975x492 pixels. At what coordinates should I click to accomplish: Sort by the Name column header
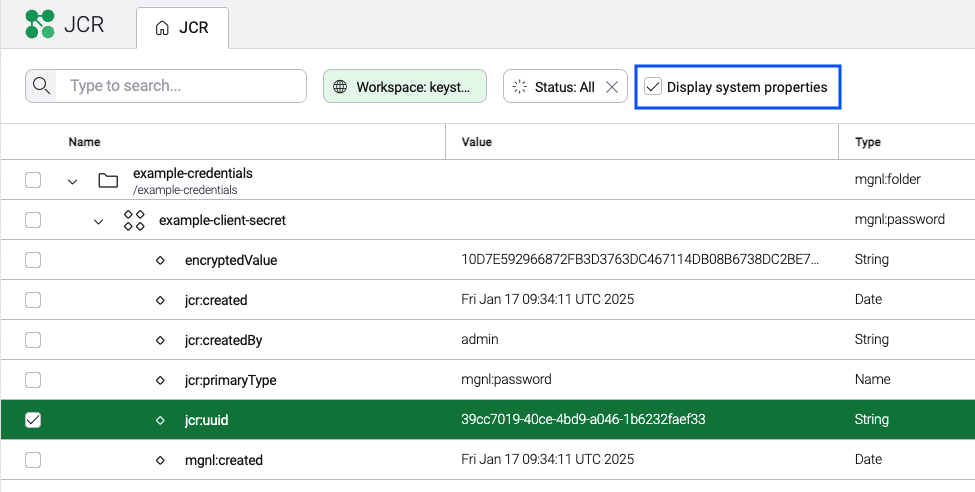(x=84, y=142)
